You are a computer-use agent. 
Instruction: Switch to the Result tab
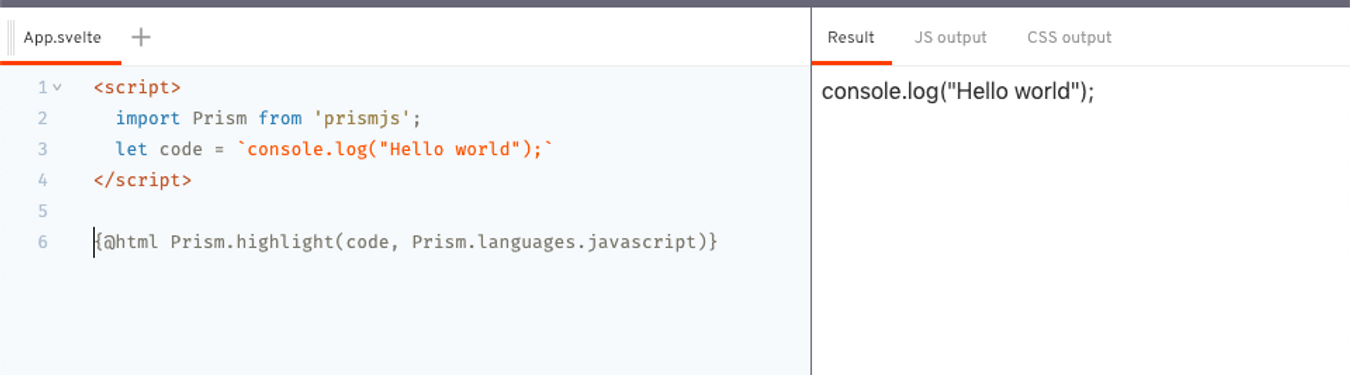pyautogui.click(x=851, y=38)
